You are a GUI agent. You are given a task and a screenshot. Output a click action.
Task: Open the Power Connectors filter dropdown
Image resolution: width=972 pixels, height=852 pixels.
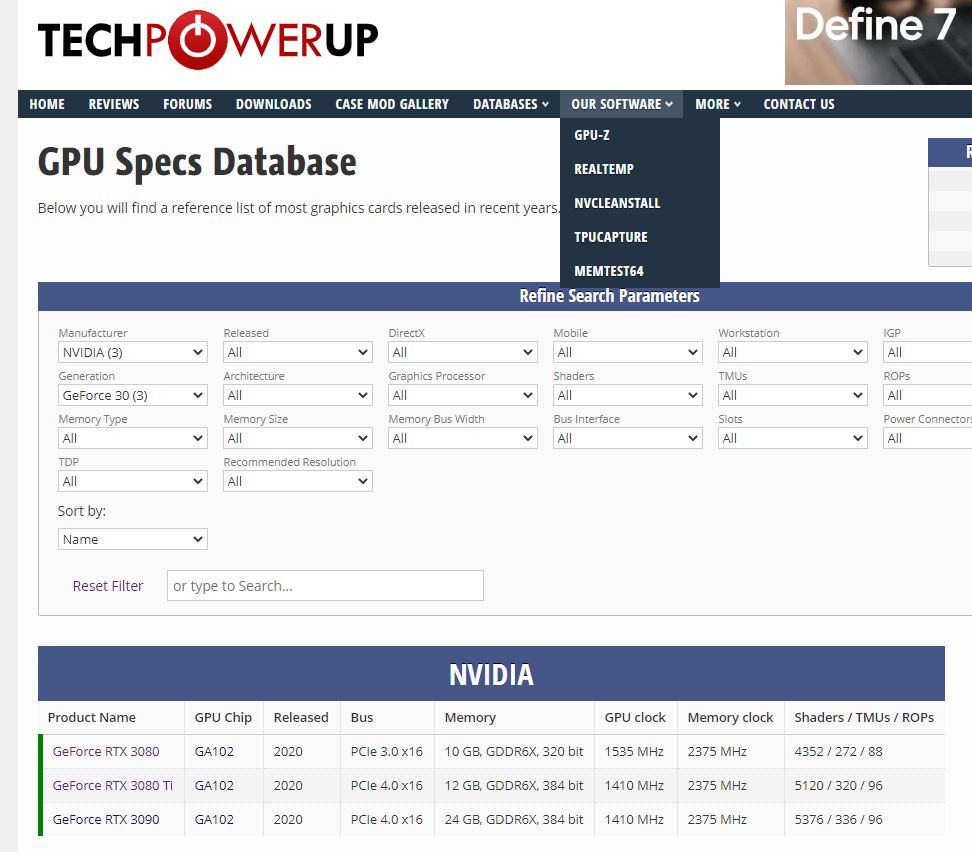[927, 438]
